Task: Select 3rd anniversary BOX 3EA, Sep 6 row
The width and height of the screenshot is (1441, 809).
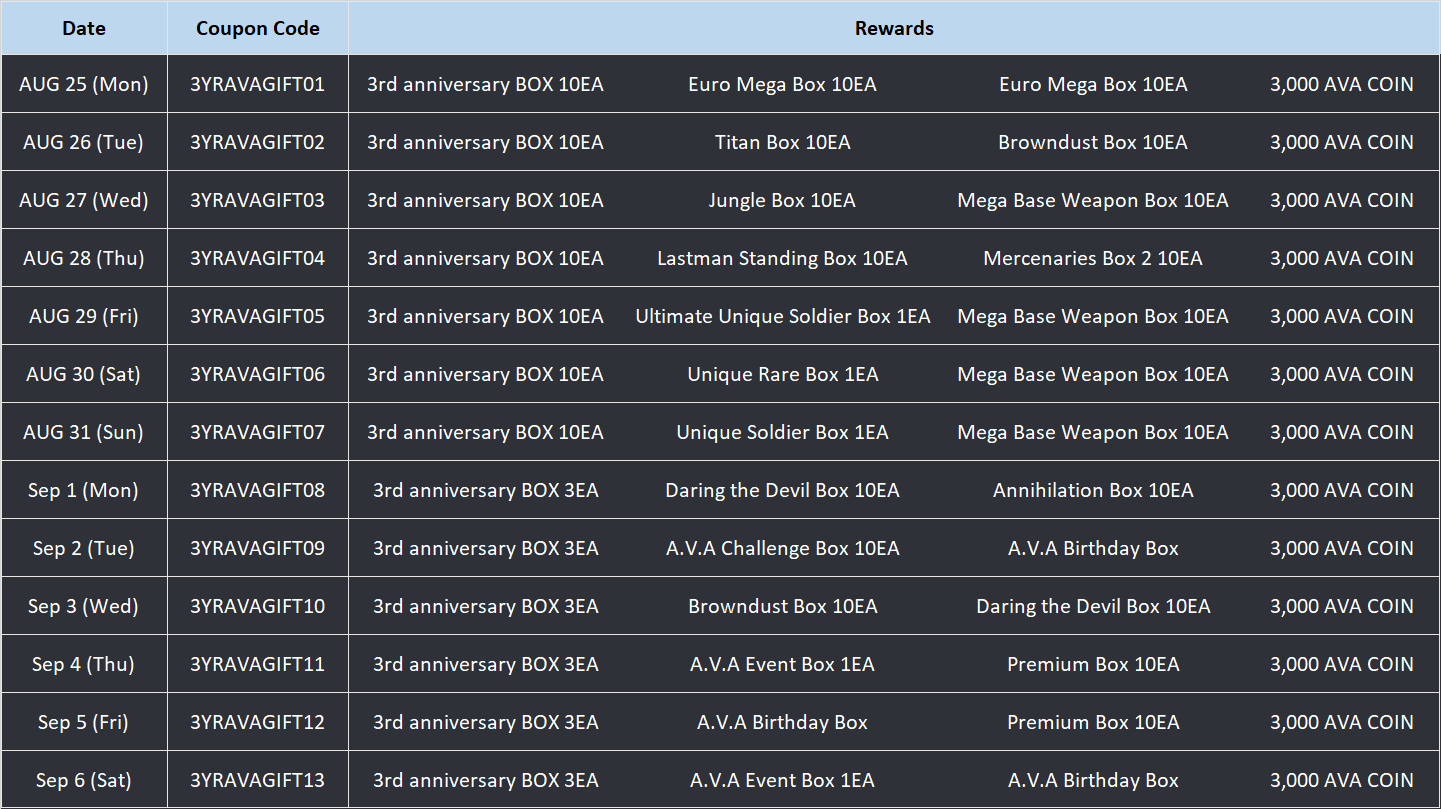Action: pyautogui.click(x=485, y=780)
